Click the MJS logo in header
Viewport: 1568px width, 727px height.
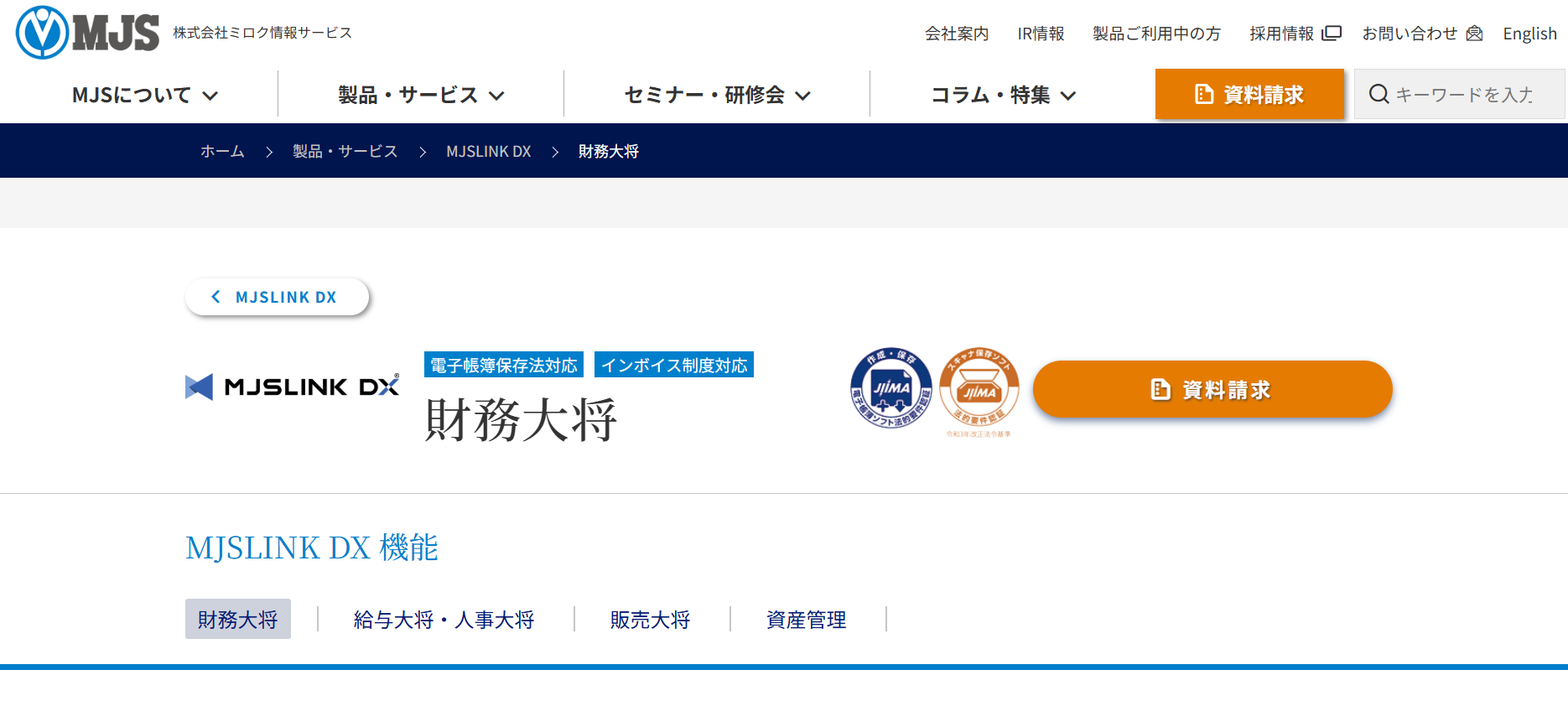(87, 33)
